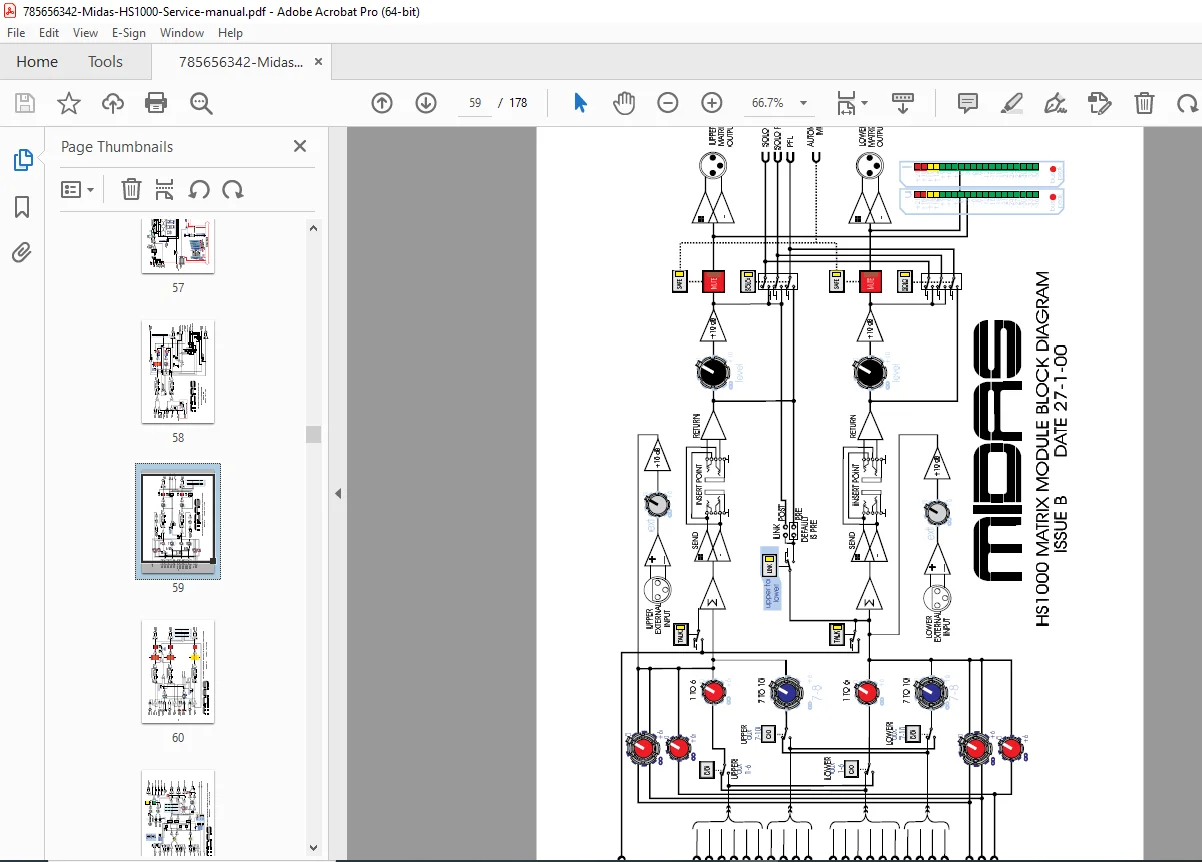Add a comment with speech bubble icon
1202x862 pixels.
coord(967,103)
